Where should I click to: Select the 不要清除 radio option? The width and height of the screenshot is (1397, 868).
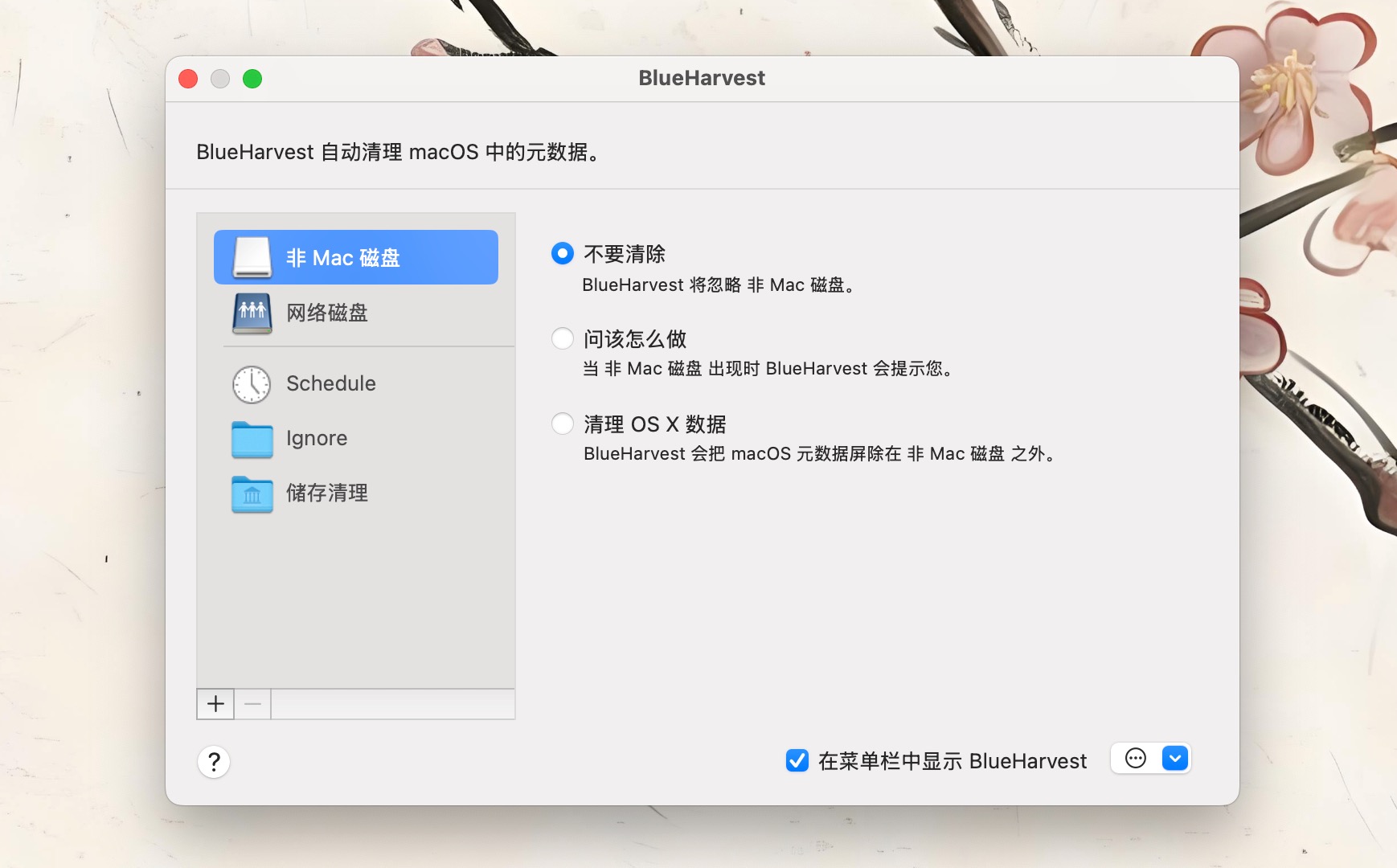click(x=563, y=253)
